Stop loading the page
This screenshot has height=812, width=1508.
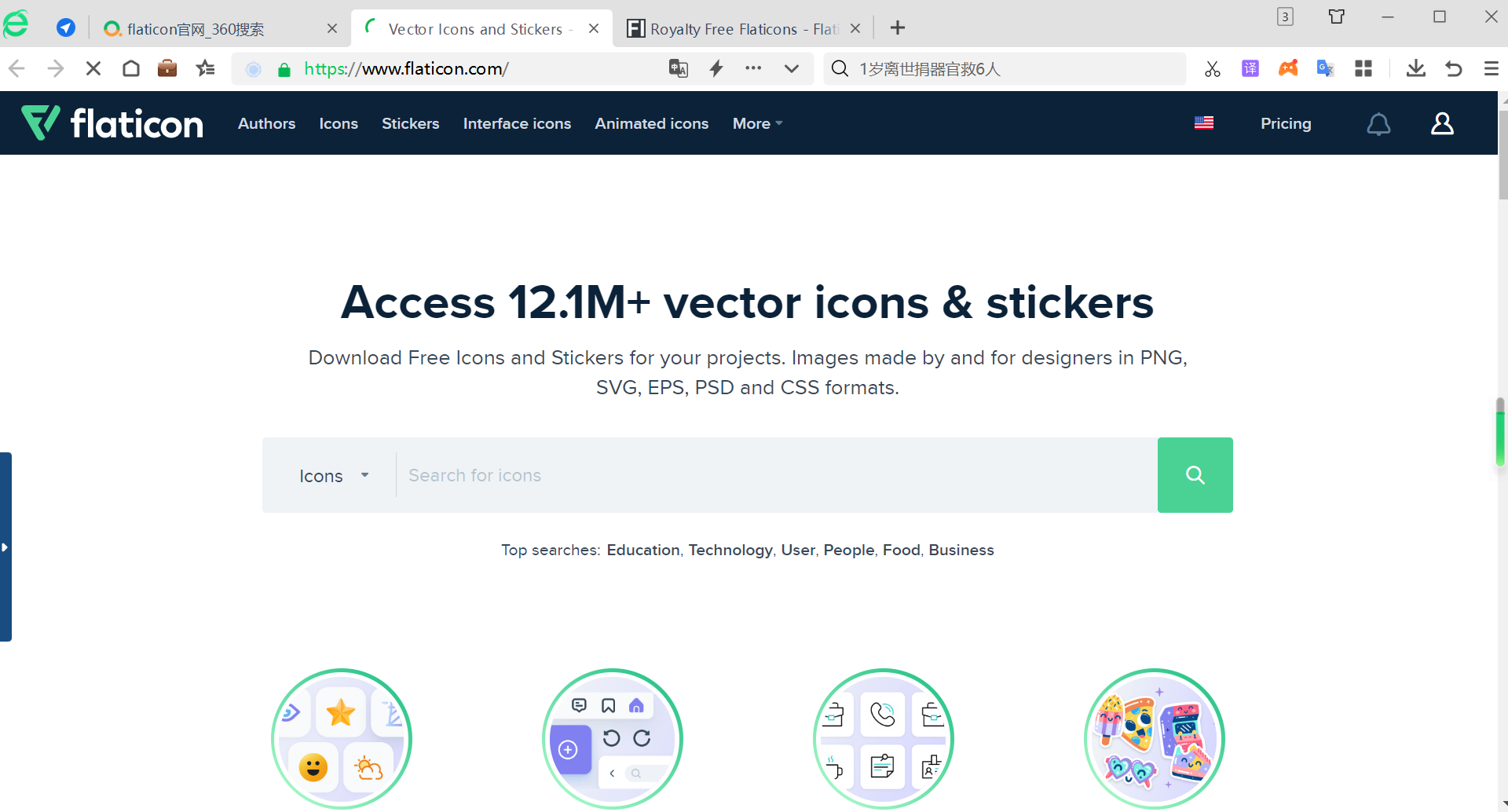point(93,69)
